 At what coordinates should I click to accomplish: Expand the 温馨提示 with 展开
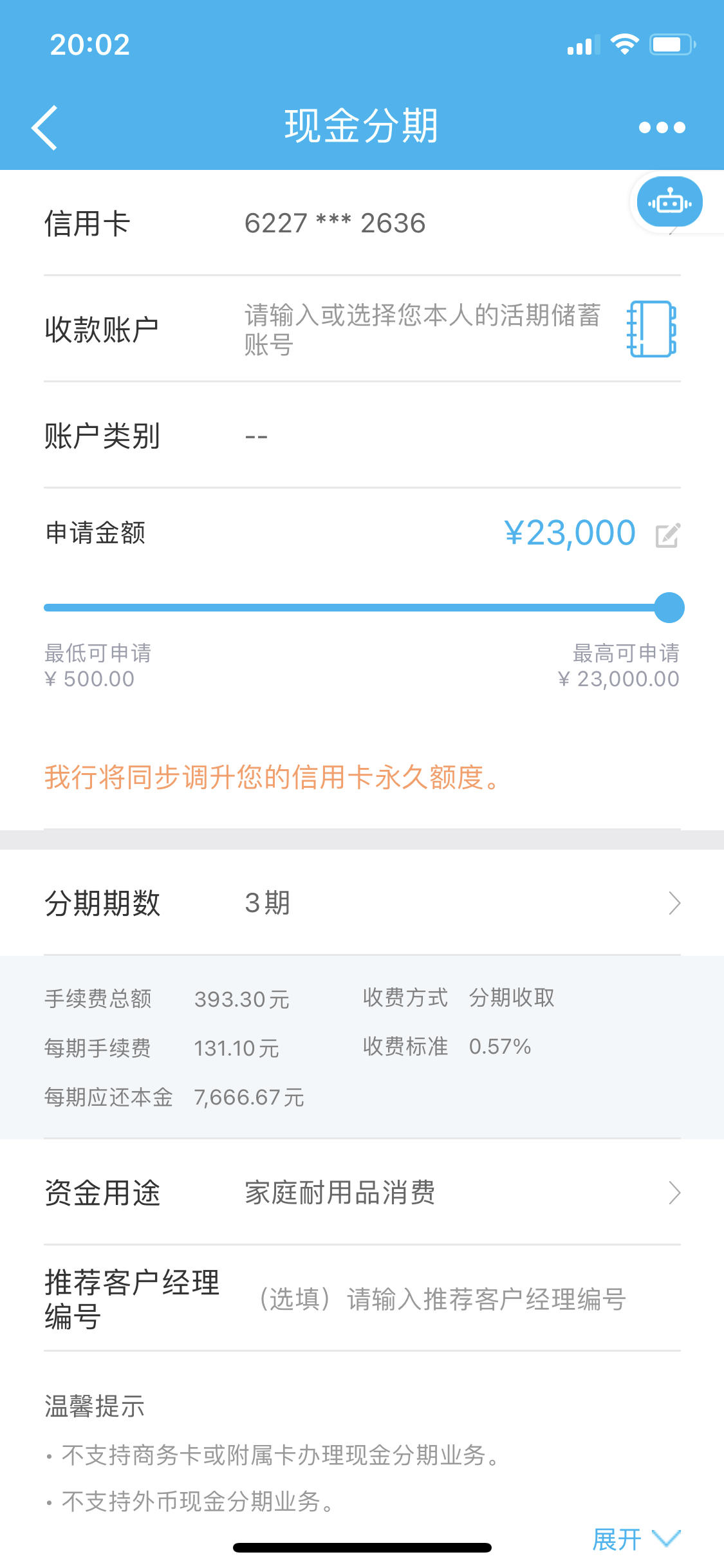tap(636, 1539)
